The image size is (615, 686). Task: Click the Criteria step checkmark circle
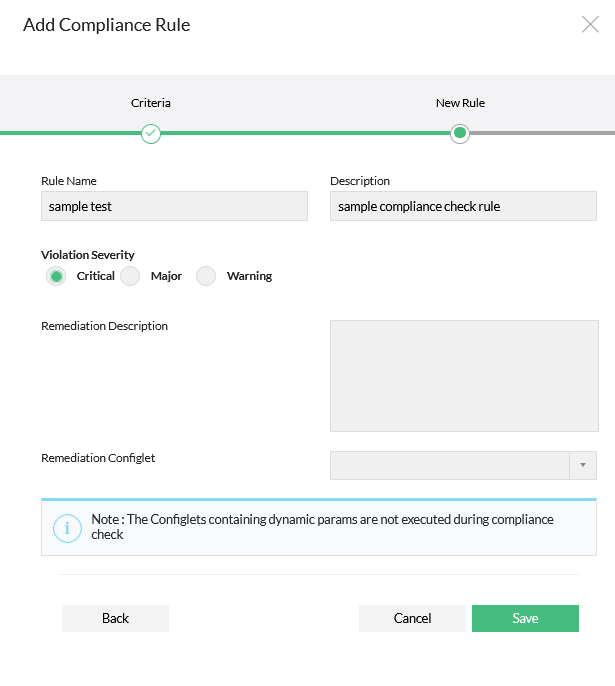tap(150, 133)
